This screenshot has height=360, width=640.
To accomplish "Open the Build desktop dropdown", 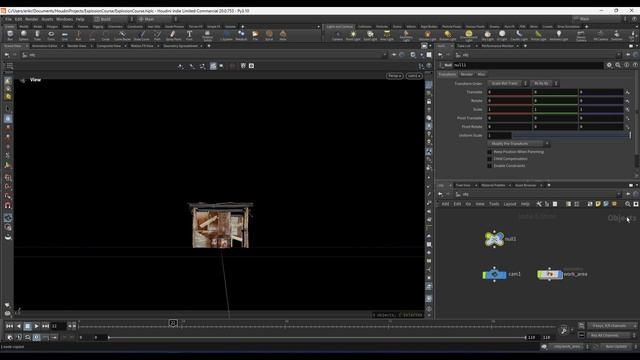I will (113, 19).
